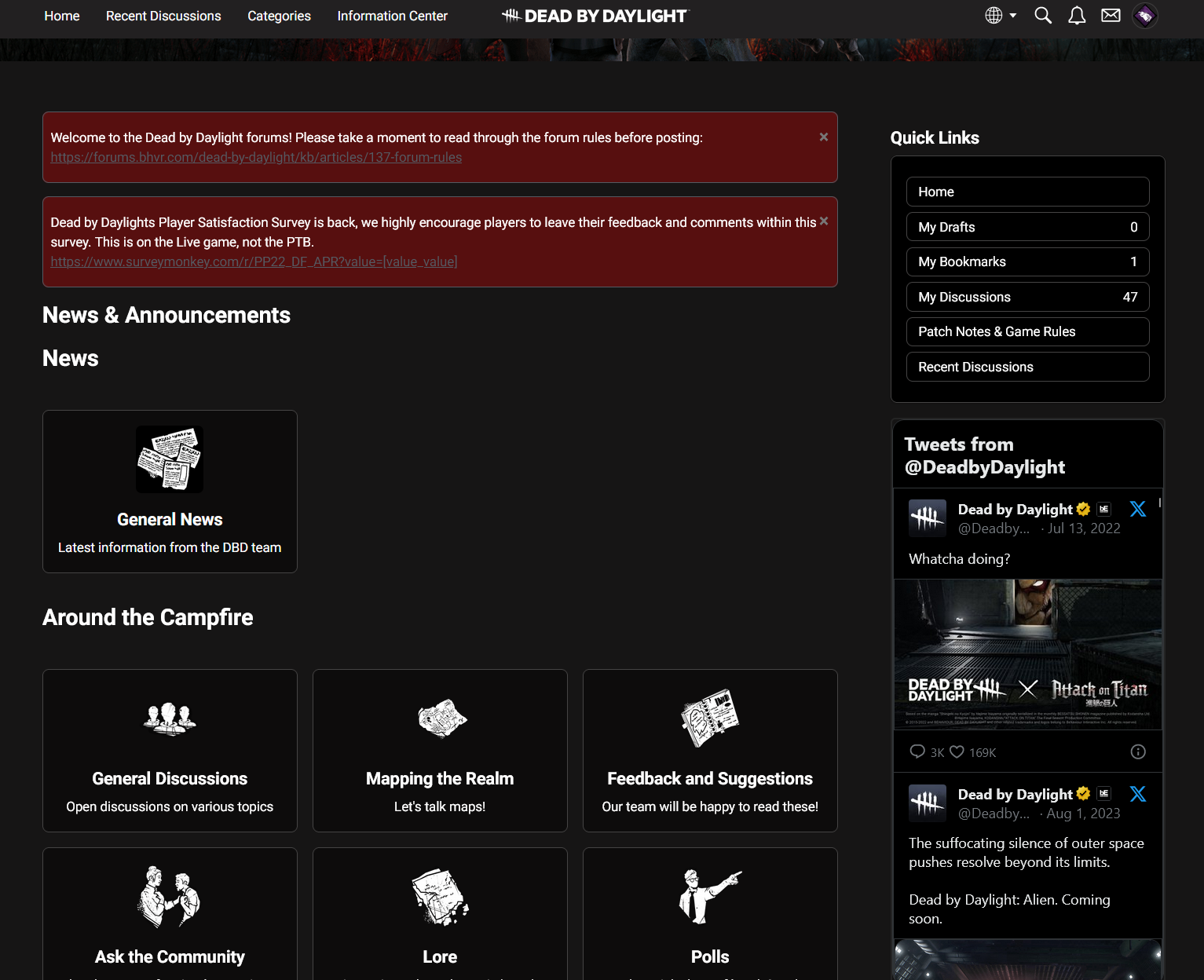
Task: Open Recent Discussions in the top navigation
Action: [x=163, y=16]
